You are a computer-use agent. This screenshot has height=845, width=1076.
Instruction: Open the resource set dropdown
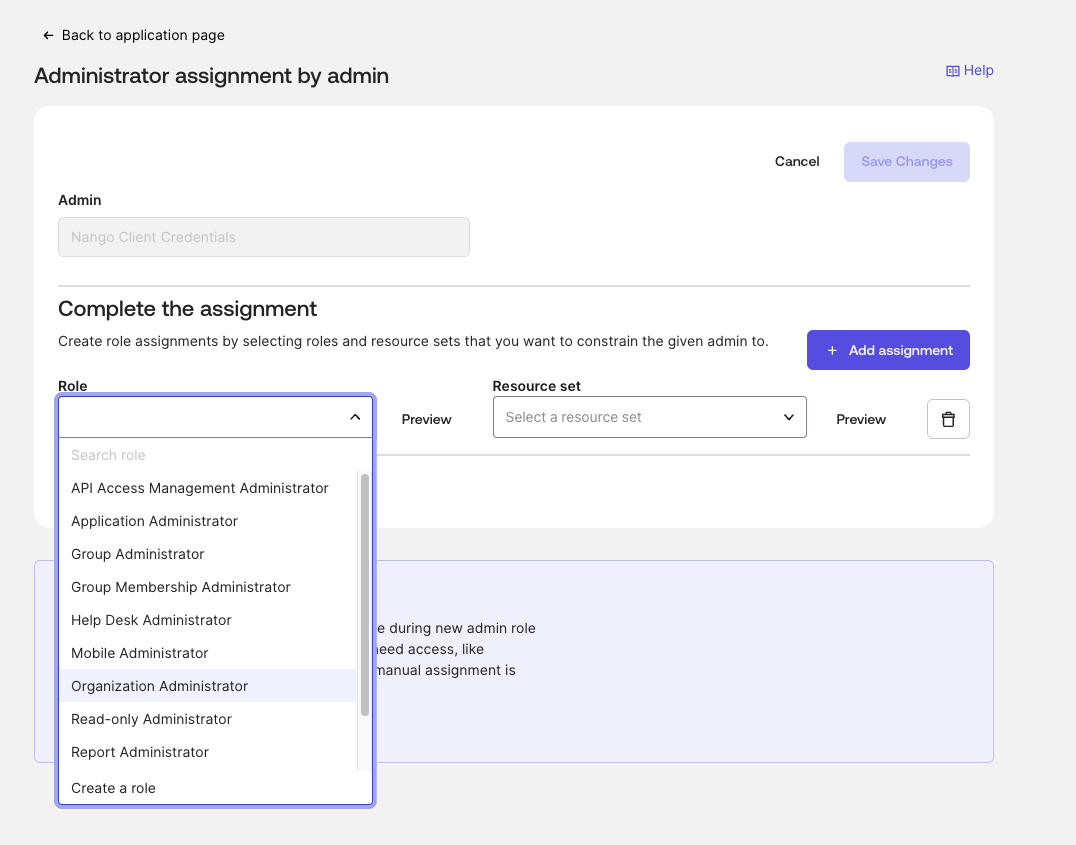(649, 417)
